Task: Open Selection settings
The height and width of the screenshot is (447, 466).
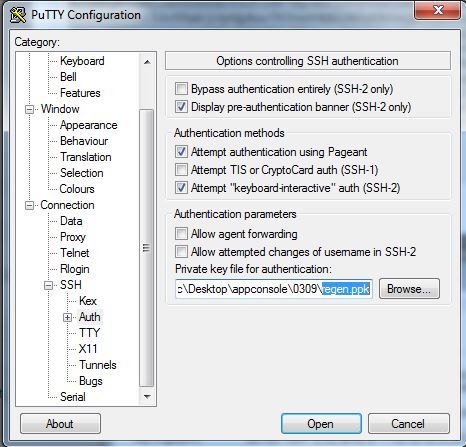Action: [82, 173]
